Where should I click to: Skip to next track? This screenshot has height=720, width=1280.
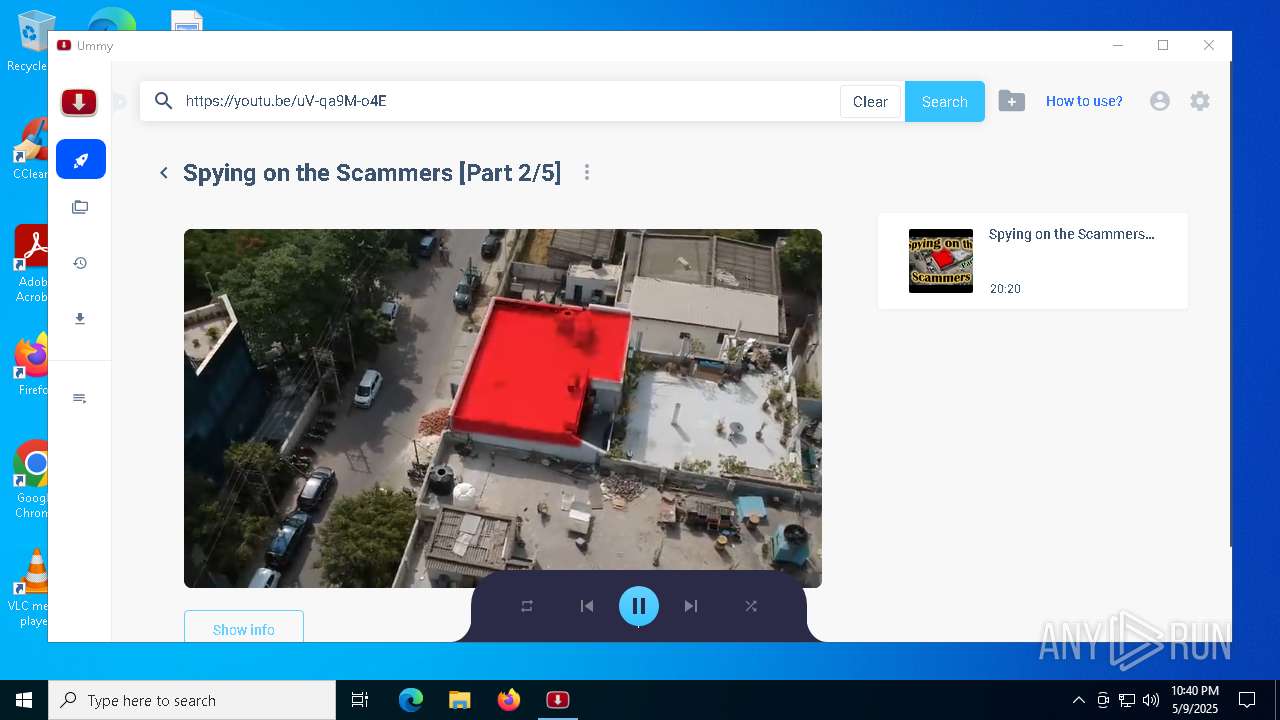(x=691, y=606)
